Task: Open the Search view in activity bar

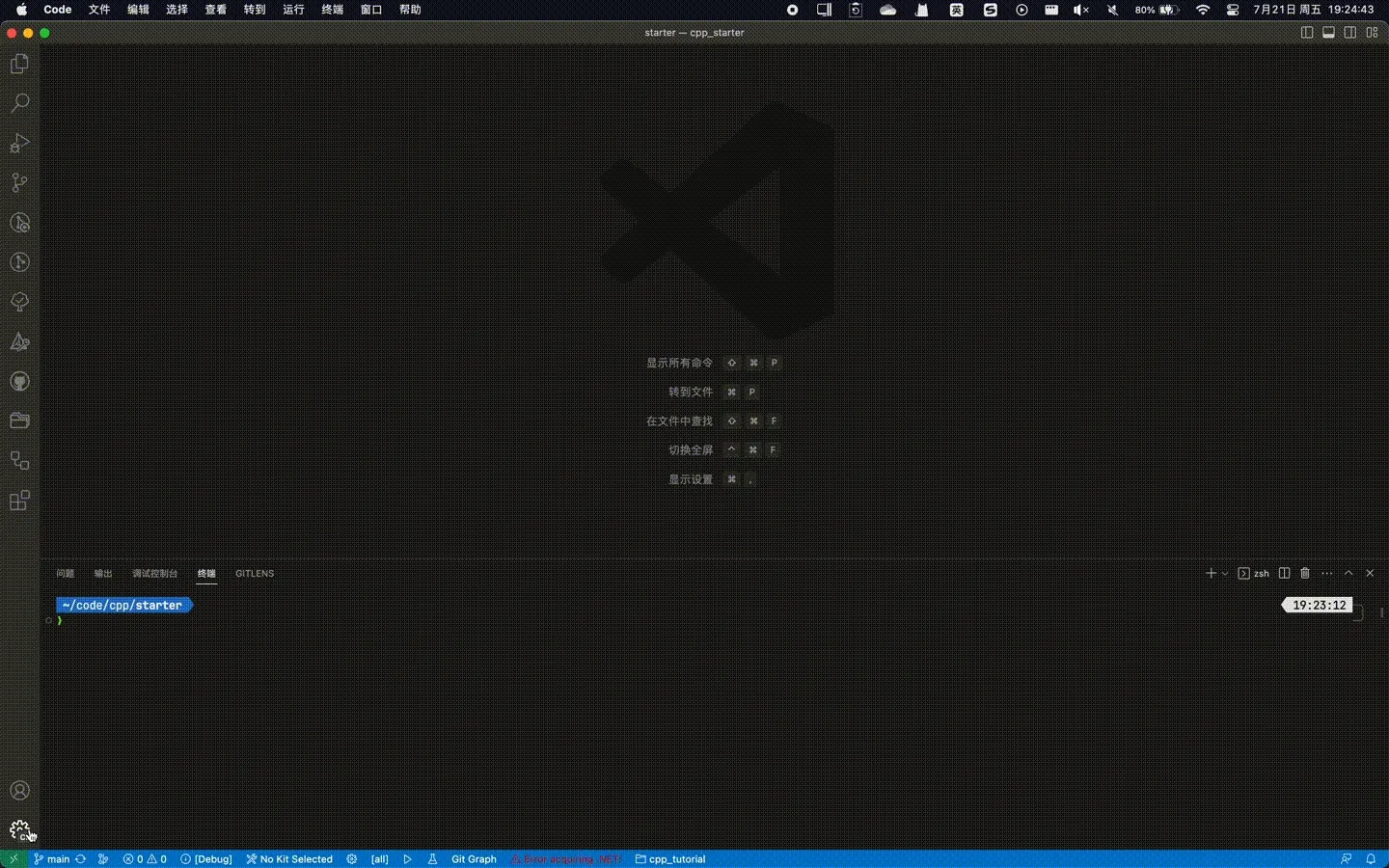Action: click(x=19, y=103)
